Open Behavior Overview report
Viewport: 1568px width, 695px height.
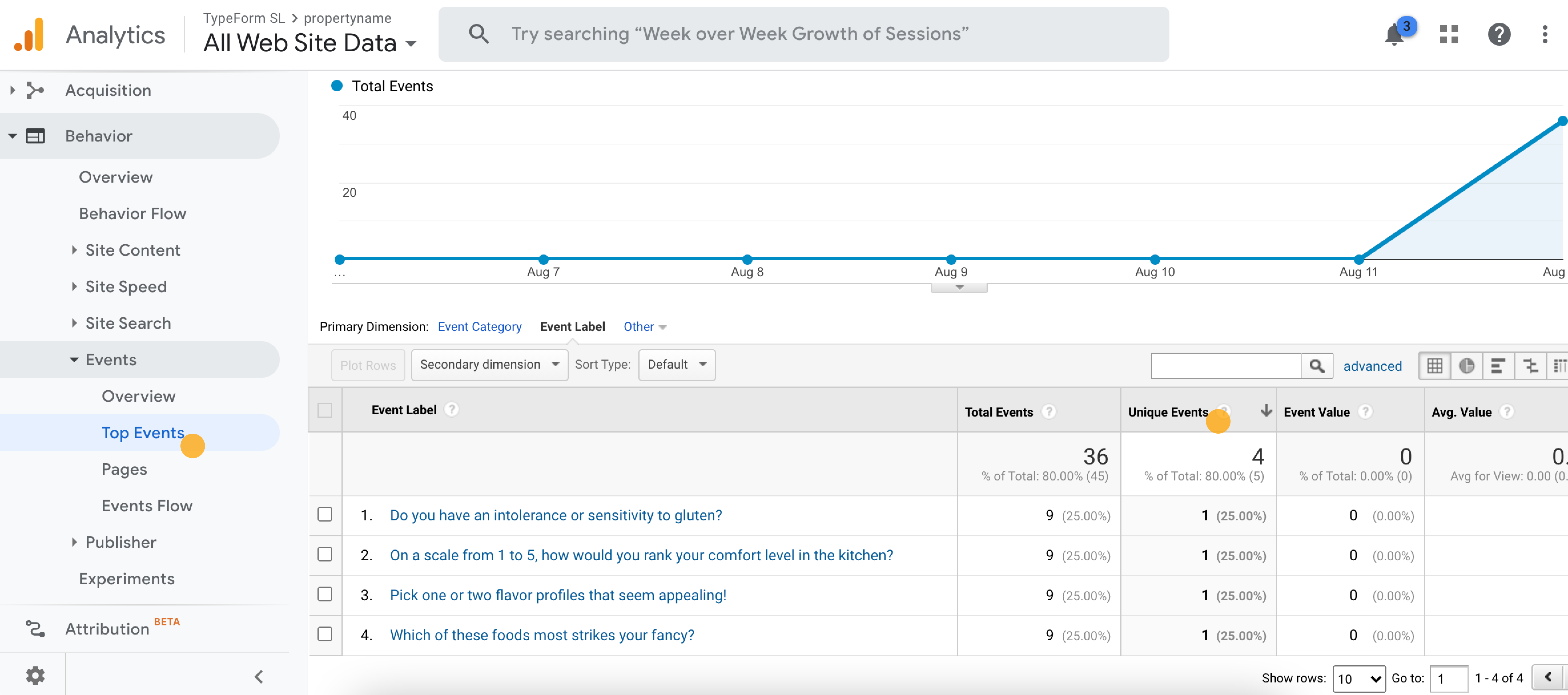pos(116,177)
